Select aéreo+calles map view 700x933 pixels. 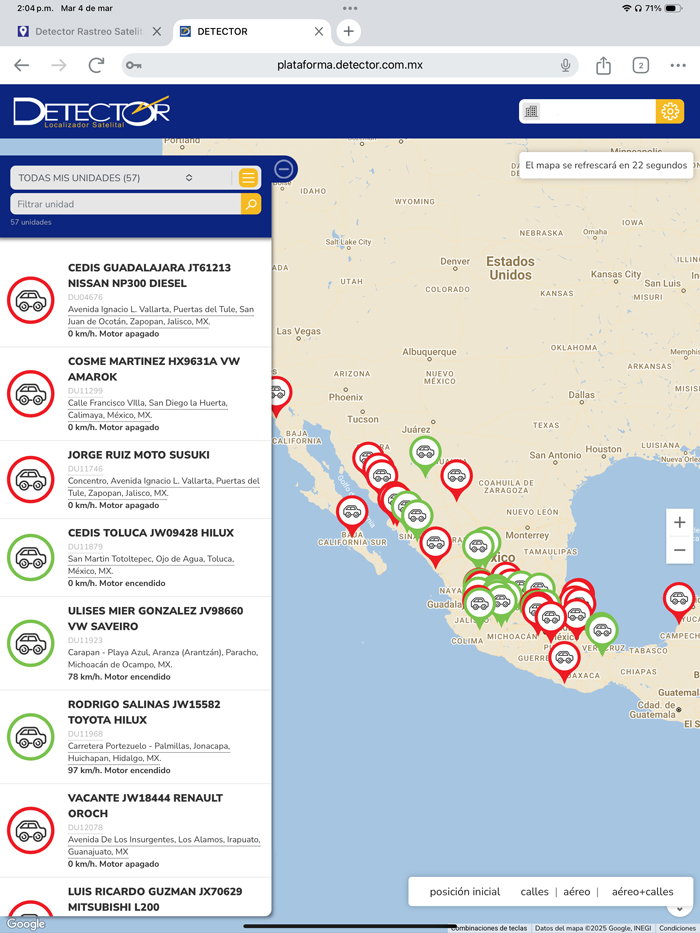point(642,891)
